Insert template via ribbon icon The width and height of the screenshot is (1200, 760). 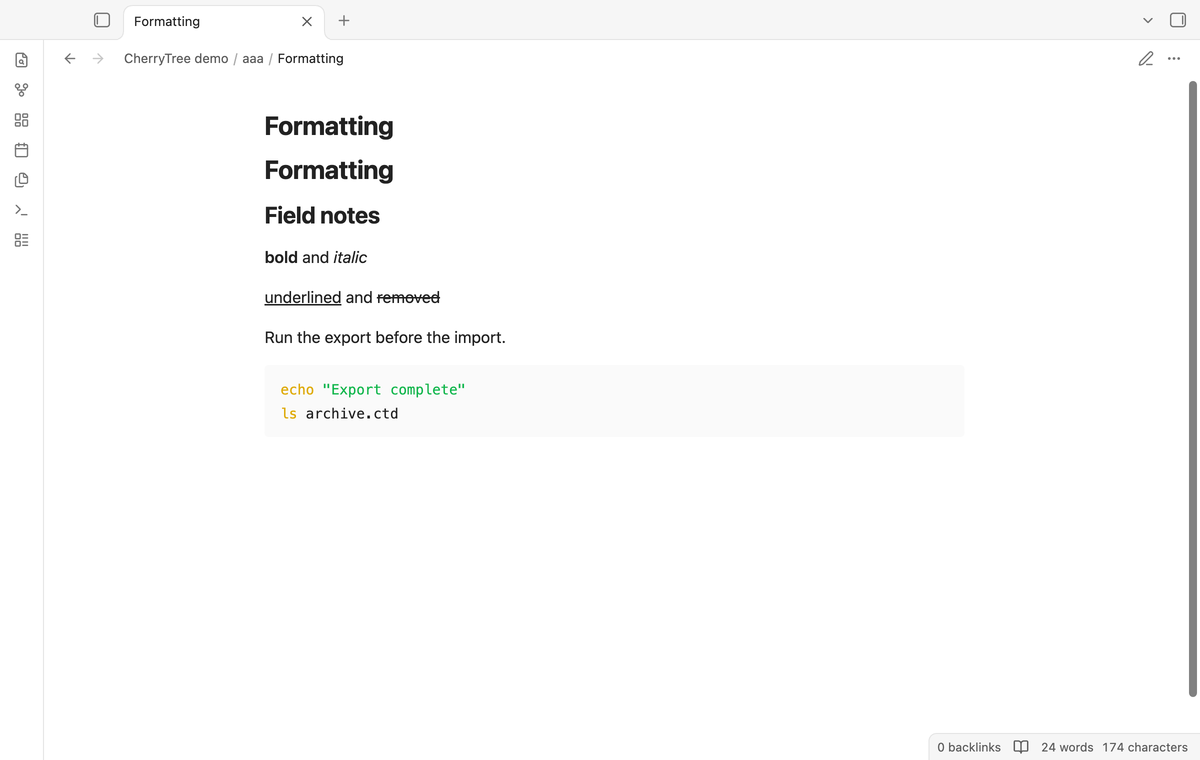[21, 180]
